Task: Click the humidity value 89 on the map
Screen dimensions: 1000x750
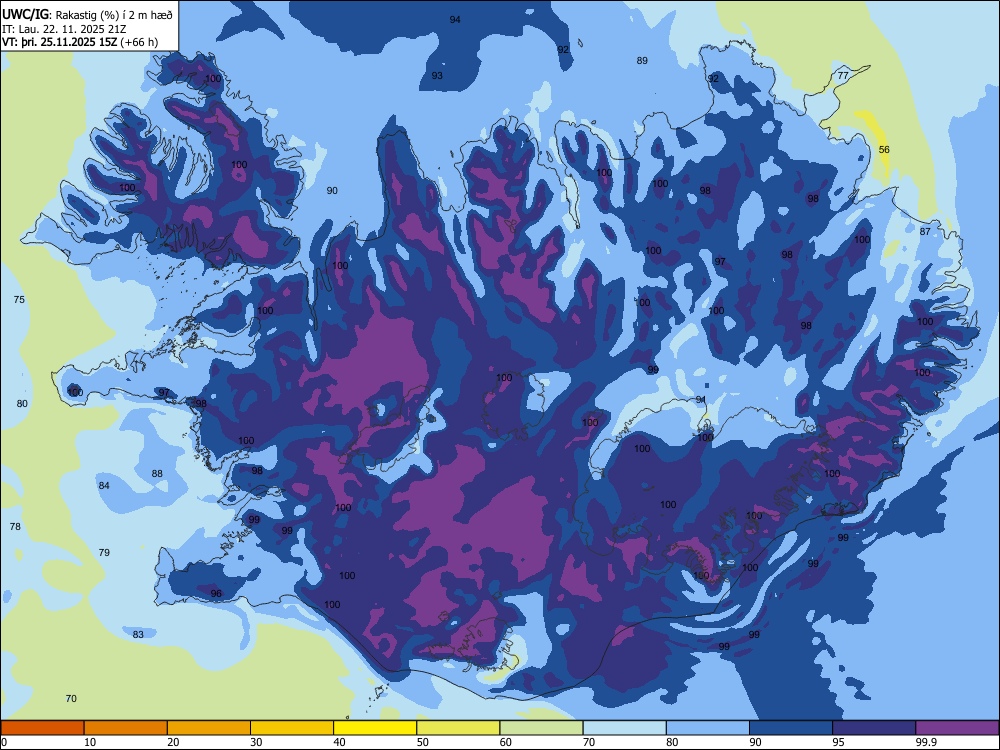Action: coord(642,61)
